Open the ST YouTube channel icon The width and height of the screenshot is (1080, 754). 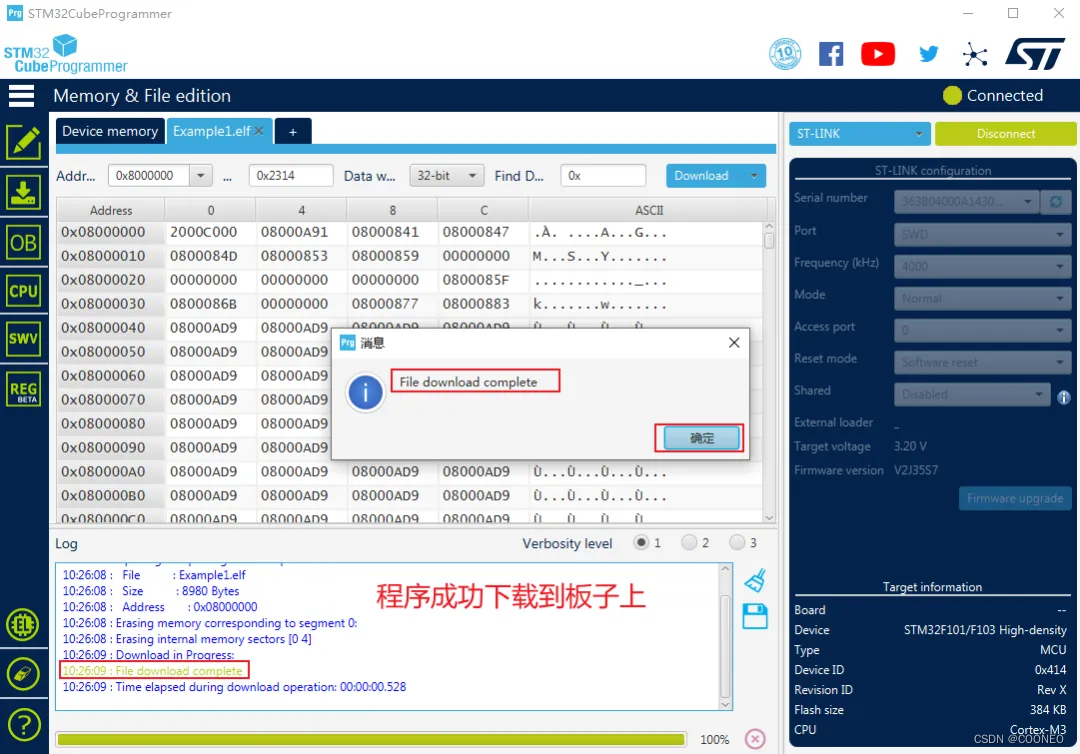[878, 54]
